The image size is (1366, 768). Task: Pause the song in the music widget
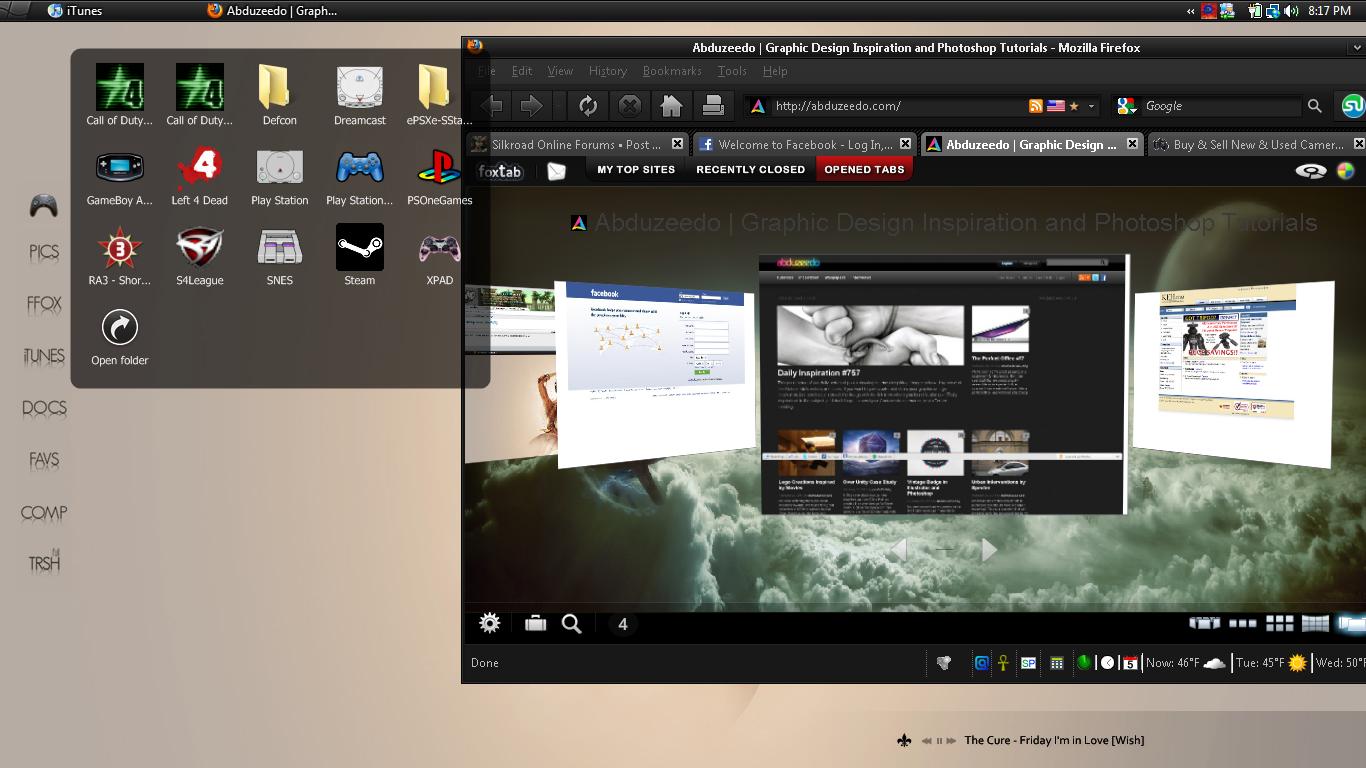939,741
